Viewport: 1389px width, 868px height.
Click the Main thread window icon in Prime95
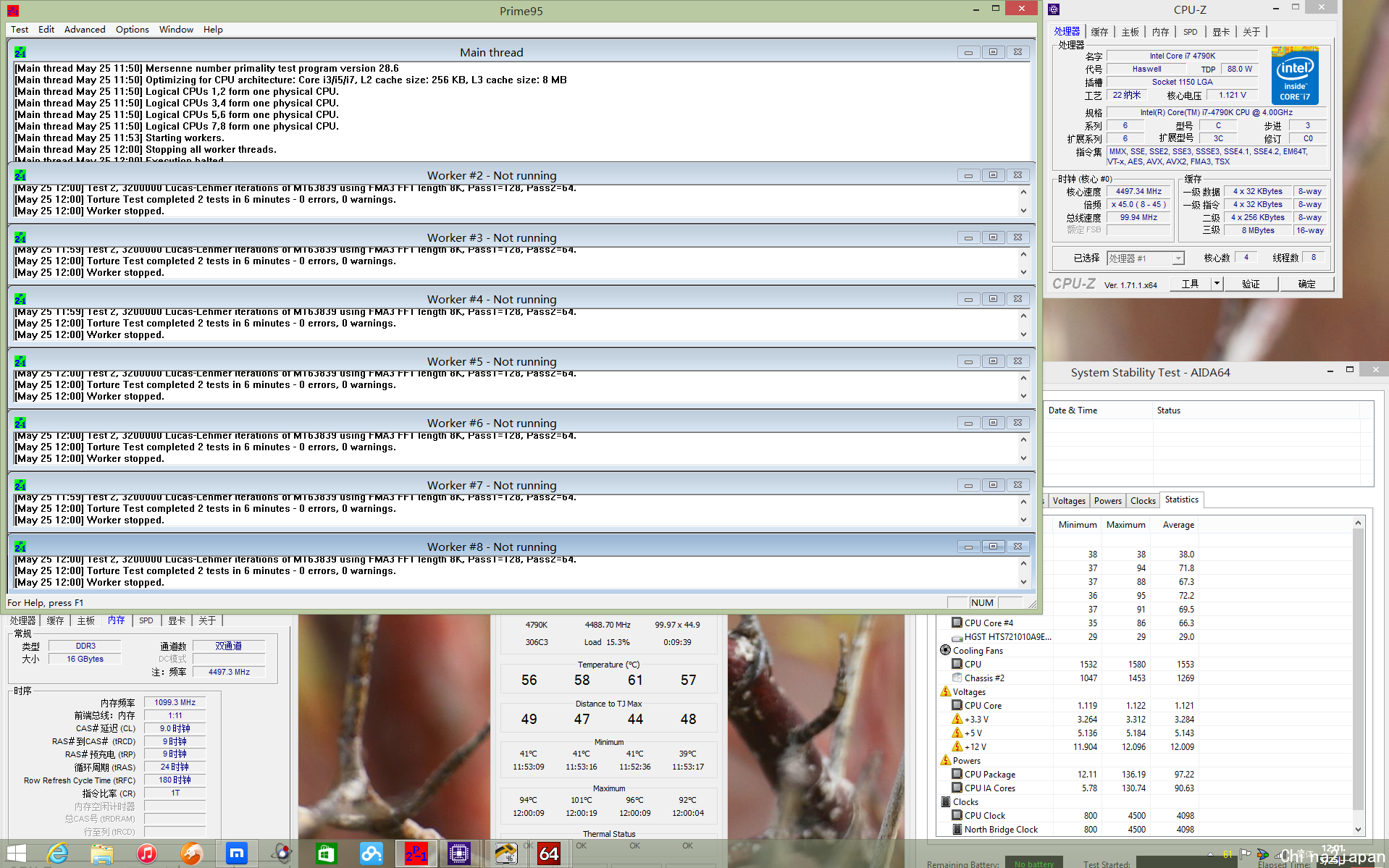[x=20, y=52]
